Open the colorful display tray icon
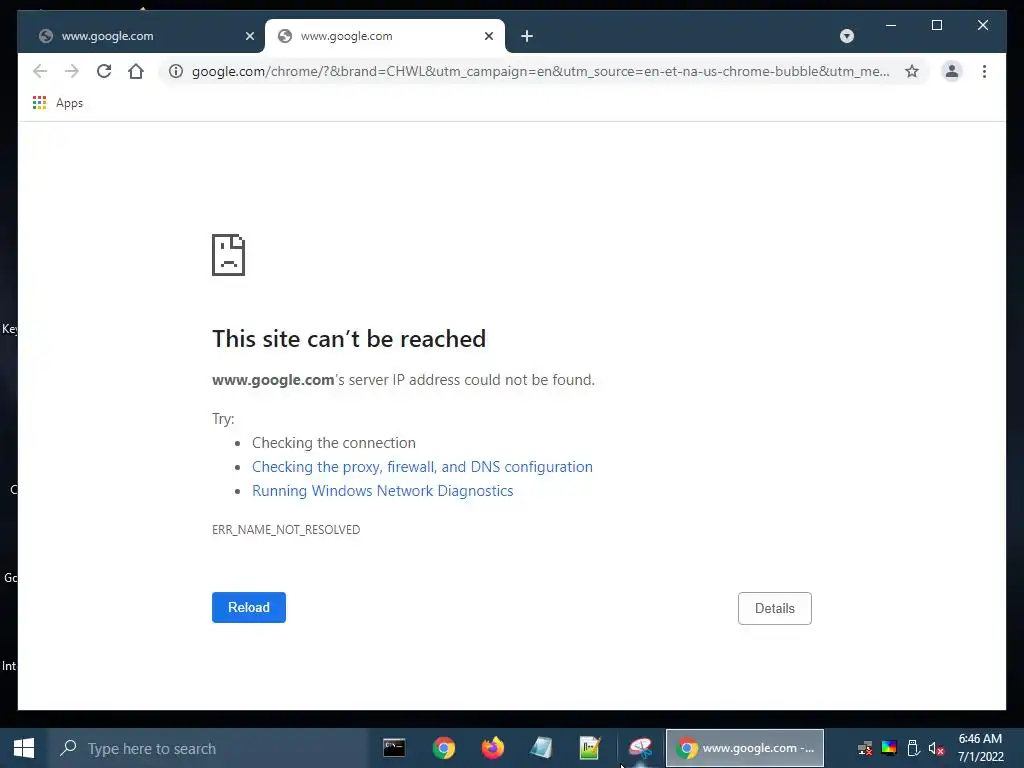This screenshot has width=1024, height=768. (x=889, y=748)
